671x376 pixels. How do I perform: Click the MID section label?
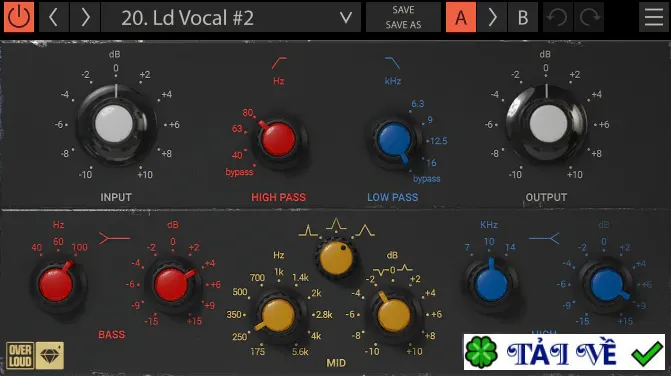pos(336,363)
